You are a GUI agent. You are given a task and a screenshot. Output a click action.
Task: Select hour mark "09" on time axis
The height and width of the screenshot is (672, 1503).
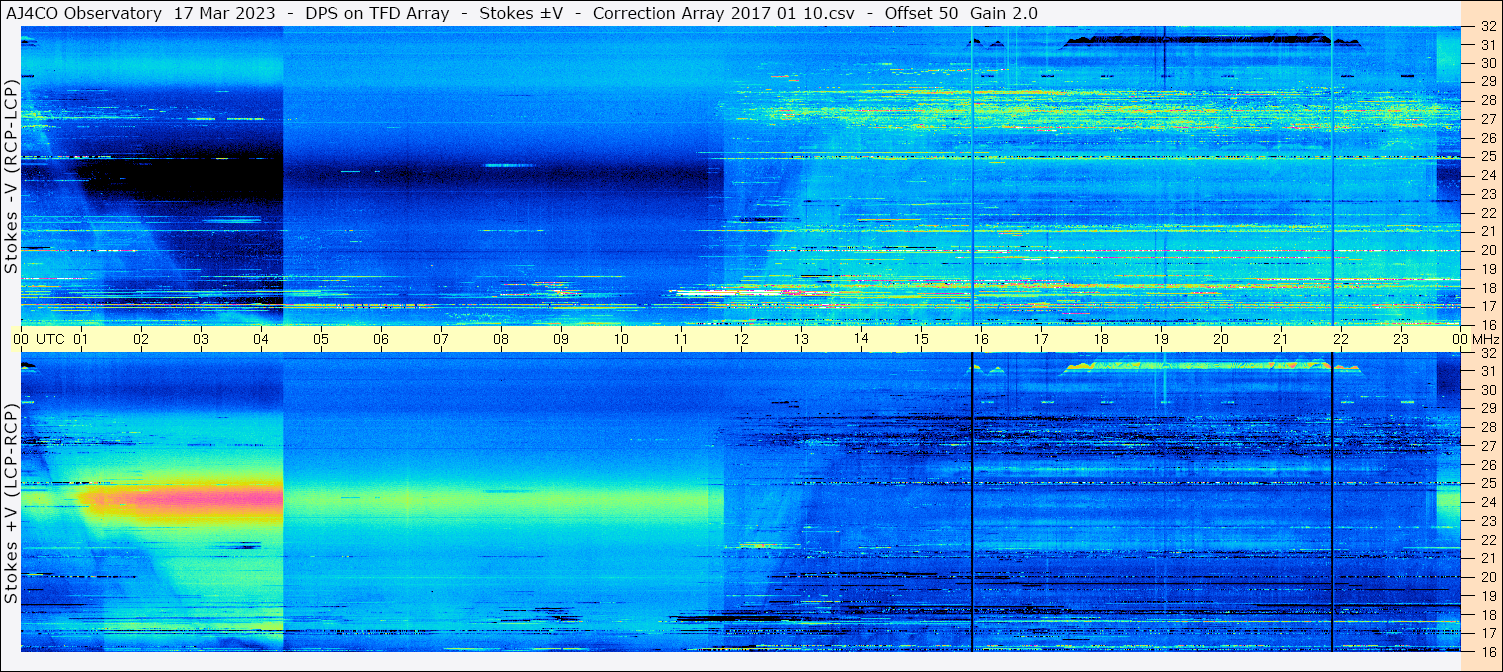[561, 339]
